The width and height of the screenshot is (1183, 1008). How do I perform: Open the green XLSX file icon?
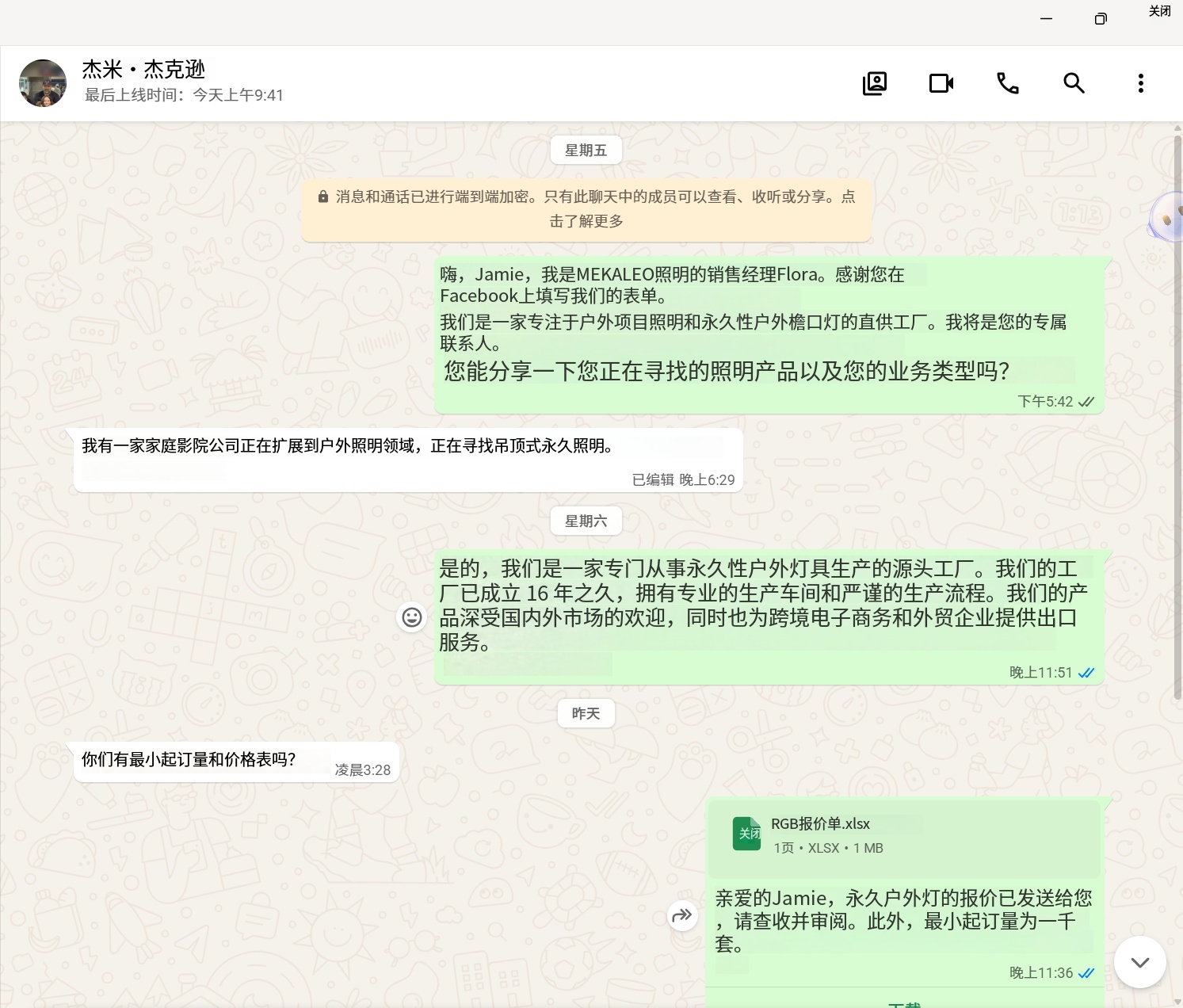pyautogui.click(x=746, y=834)
